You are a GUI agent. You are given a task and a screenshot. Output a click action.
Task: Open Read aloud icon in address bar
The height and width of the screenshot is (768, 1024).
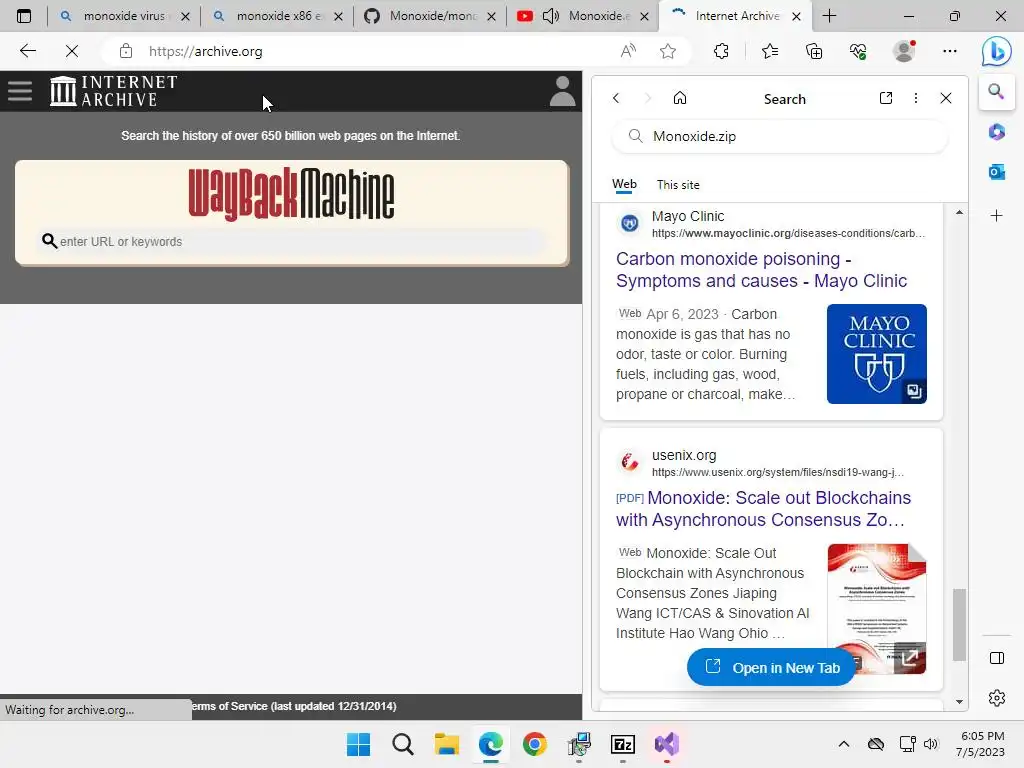coord(628,51)
